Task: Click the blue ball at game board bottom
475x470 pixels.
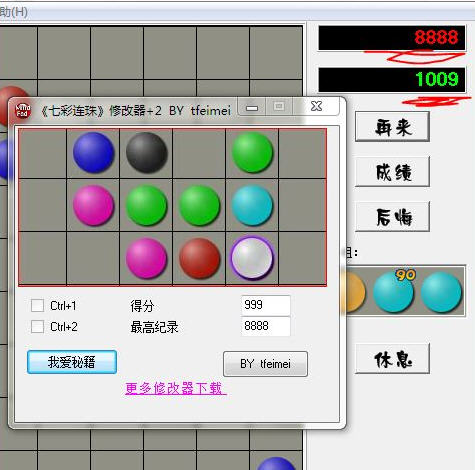Action: (x=276, y=463)
